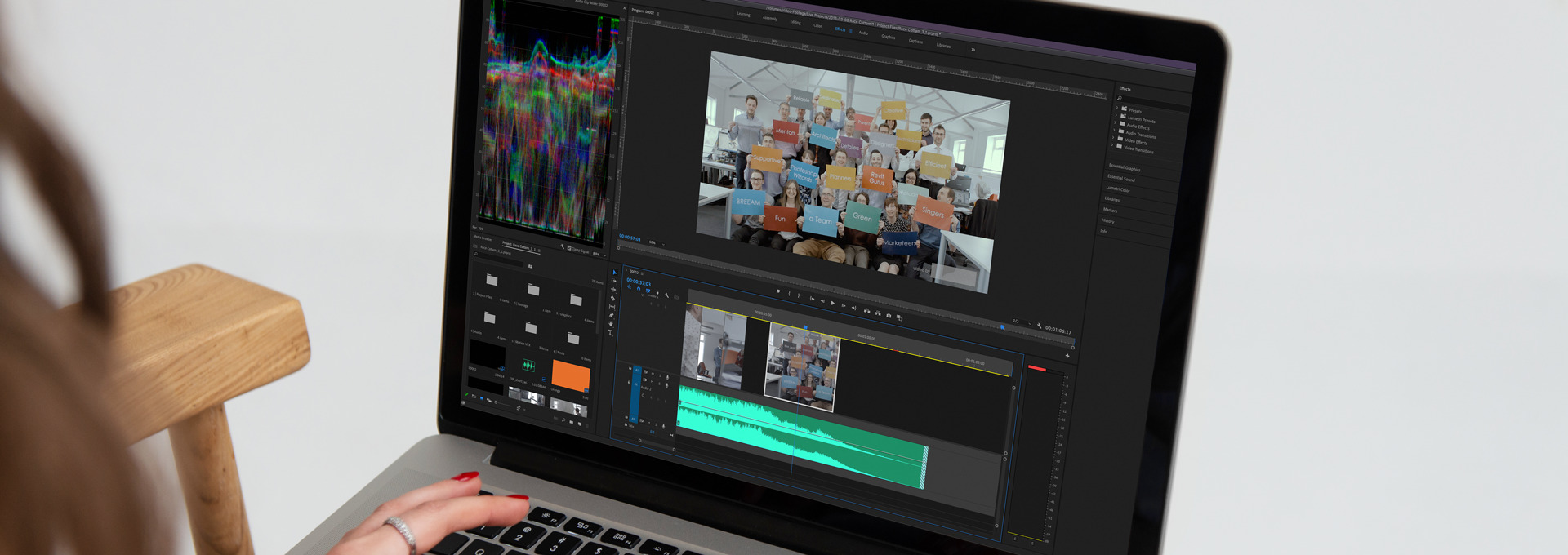The image size is (1568, 555).
Task: Expand the Audio Transitions folder
Action: (1114, 131)
